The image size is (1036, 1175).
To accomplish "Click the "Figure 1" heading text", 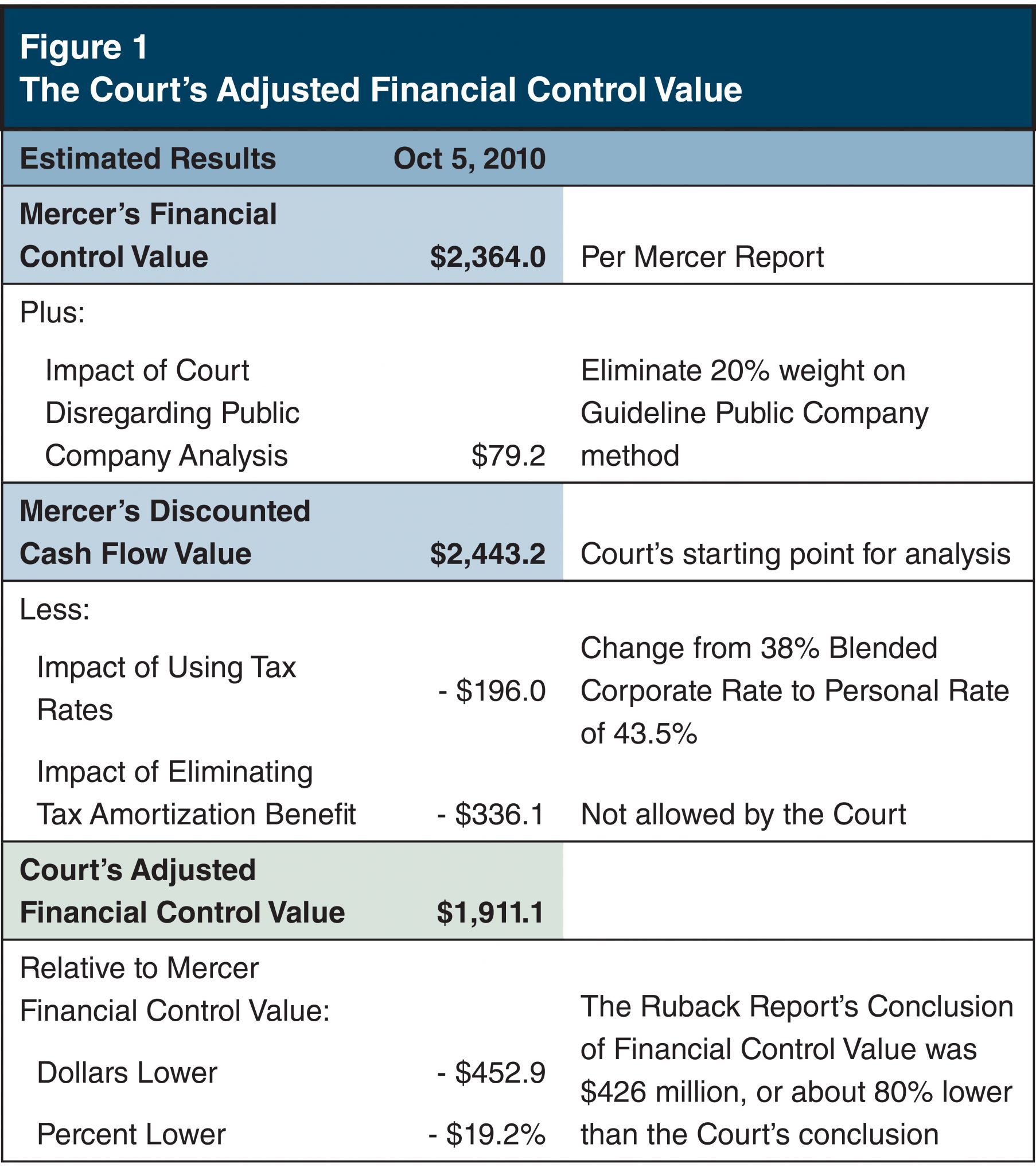I will (x=84, y=46).
